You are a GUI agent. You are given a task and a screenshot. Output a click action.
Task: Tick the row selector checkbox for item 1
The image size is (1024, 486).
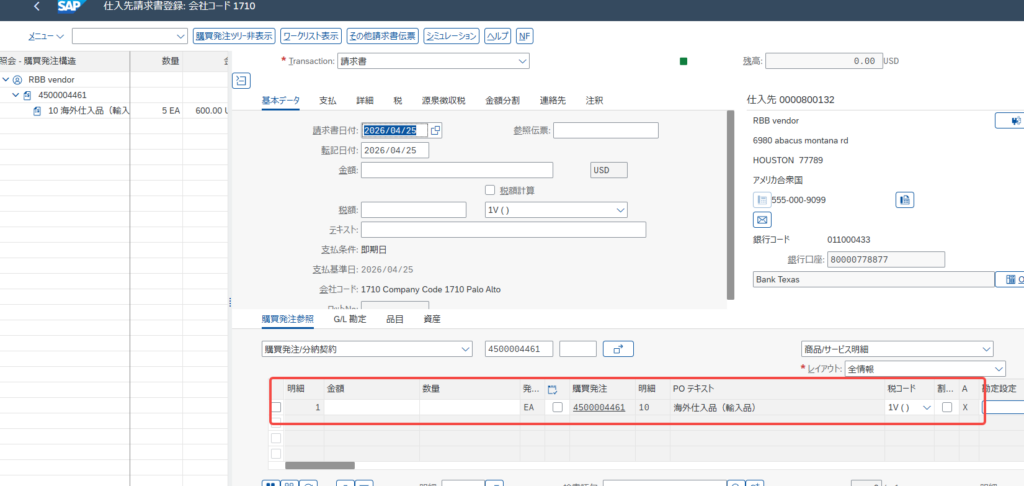coord(276,407)
